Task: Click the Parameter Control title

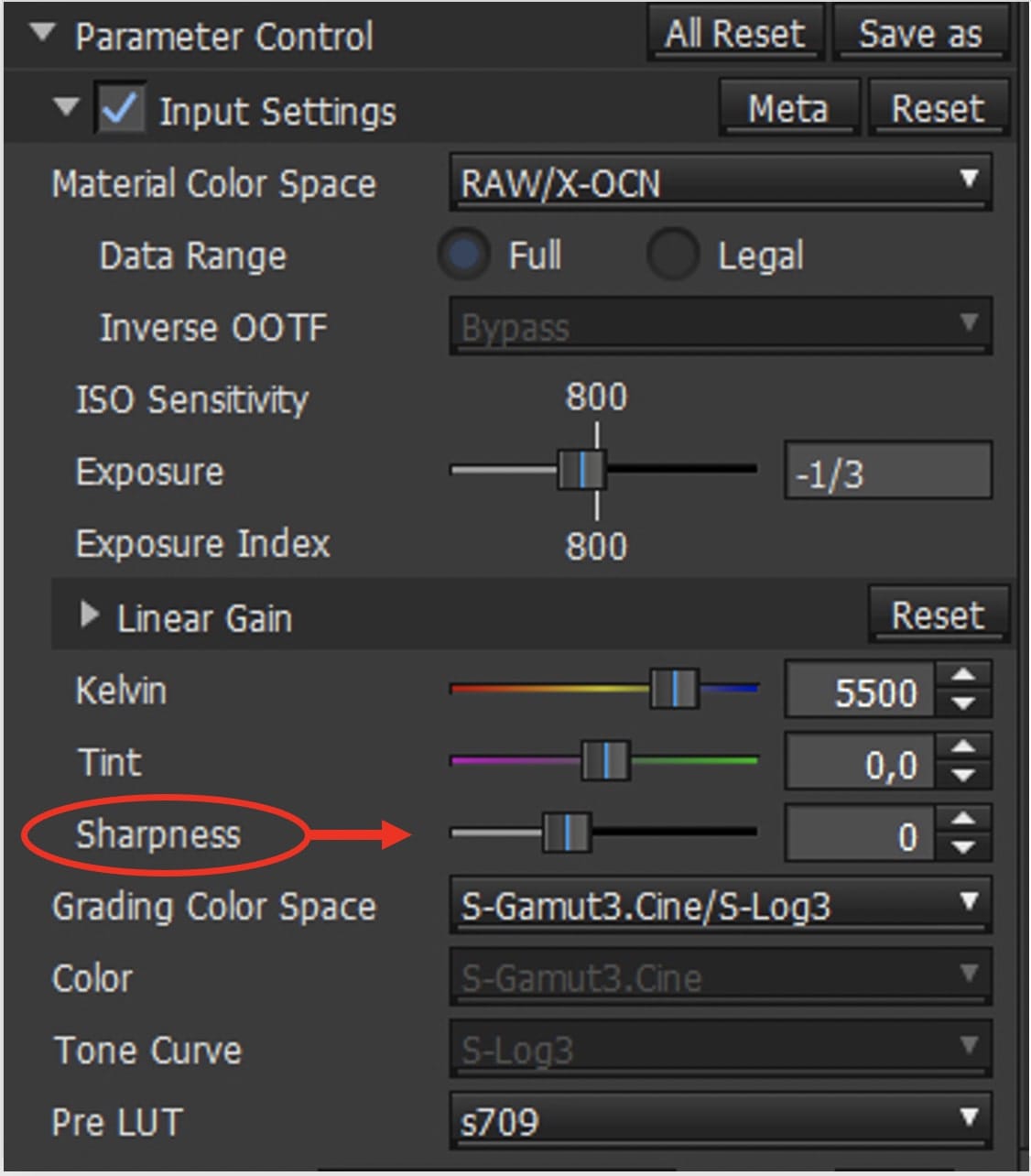Action: pyautogui.click(x=224, y=37)
